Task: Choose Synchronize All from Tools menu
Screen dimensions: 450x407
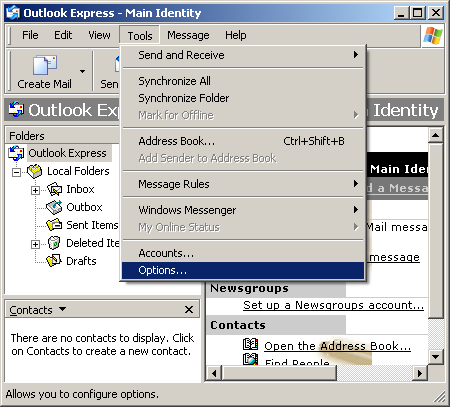Action: click(x=243, y=81)
